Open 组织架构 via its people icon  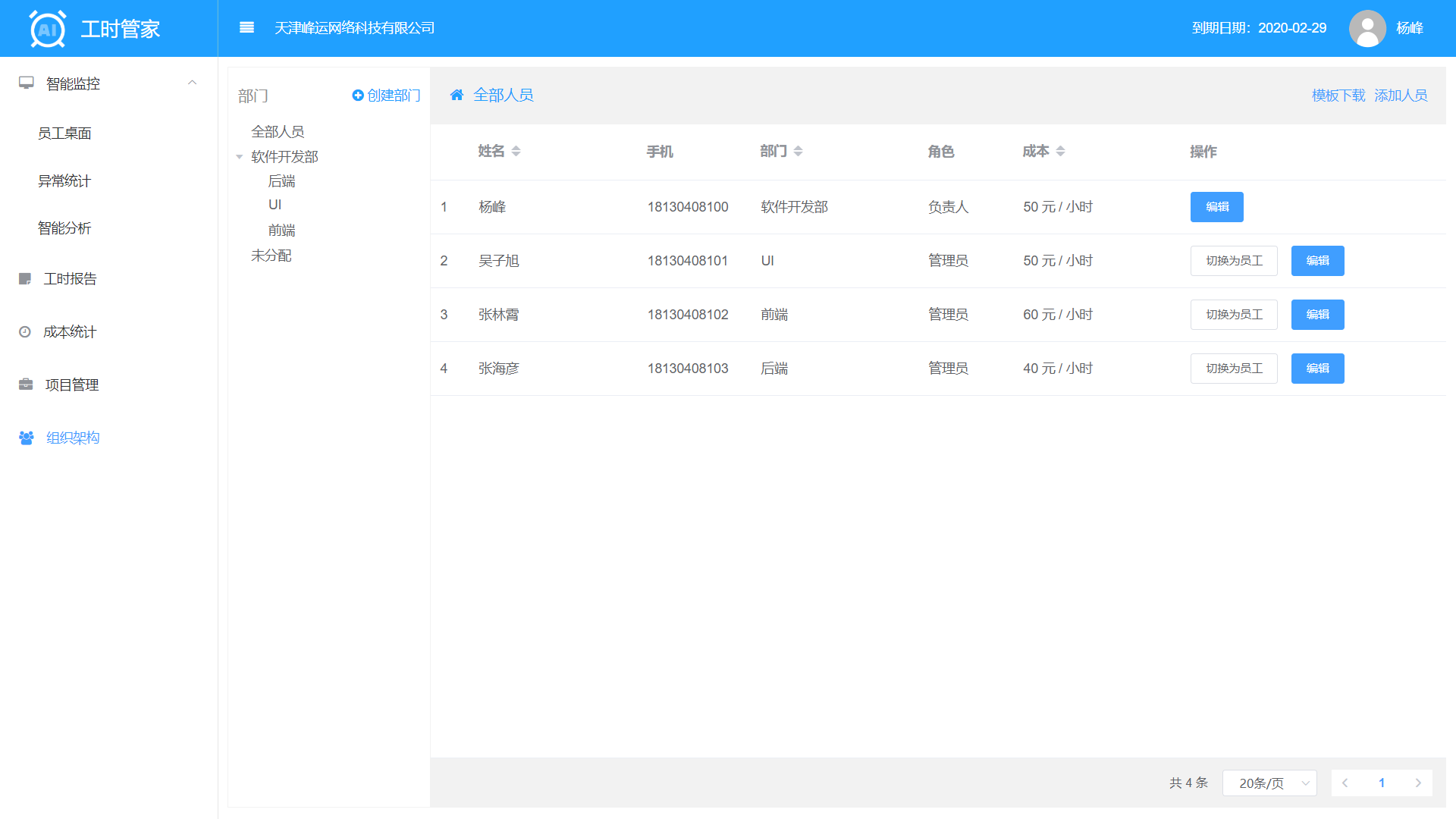(x=27, y=438)
